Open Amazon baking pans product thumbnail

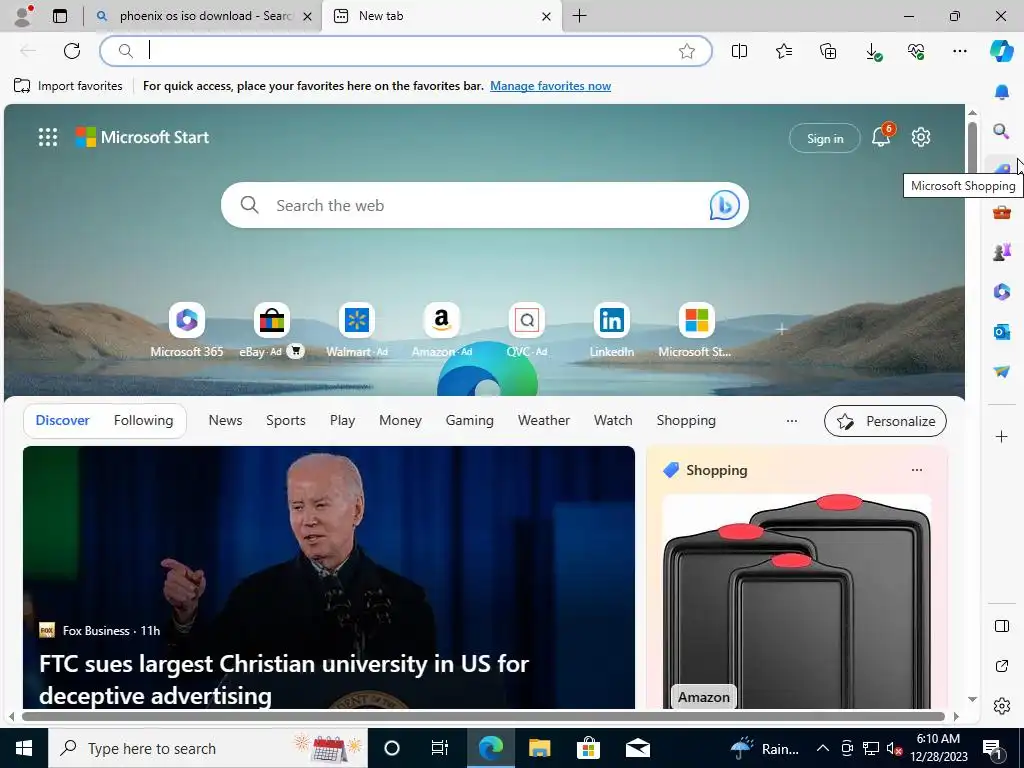pyautogui.click(x=797, y=601)
